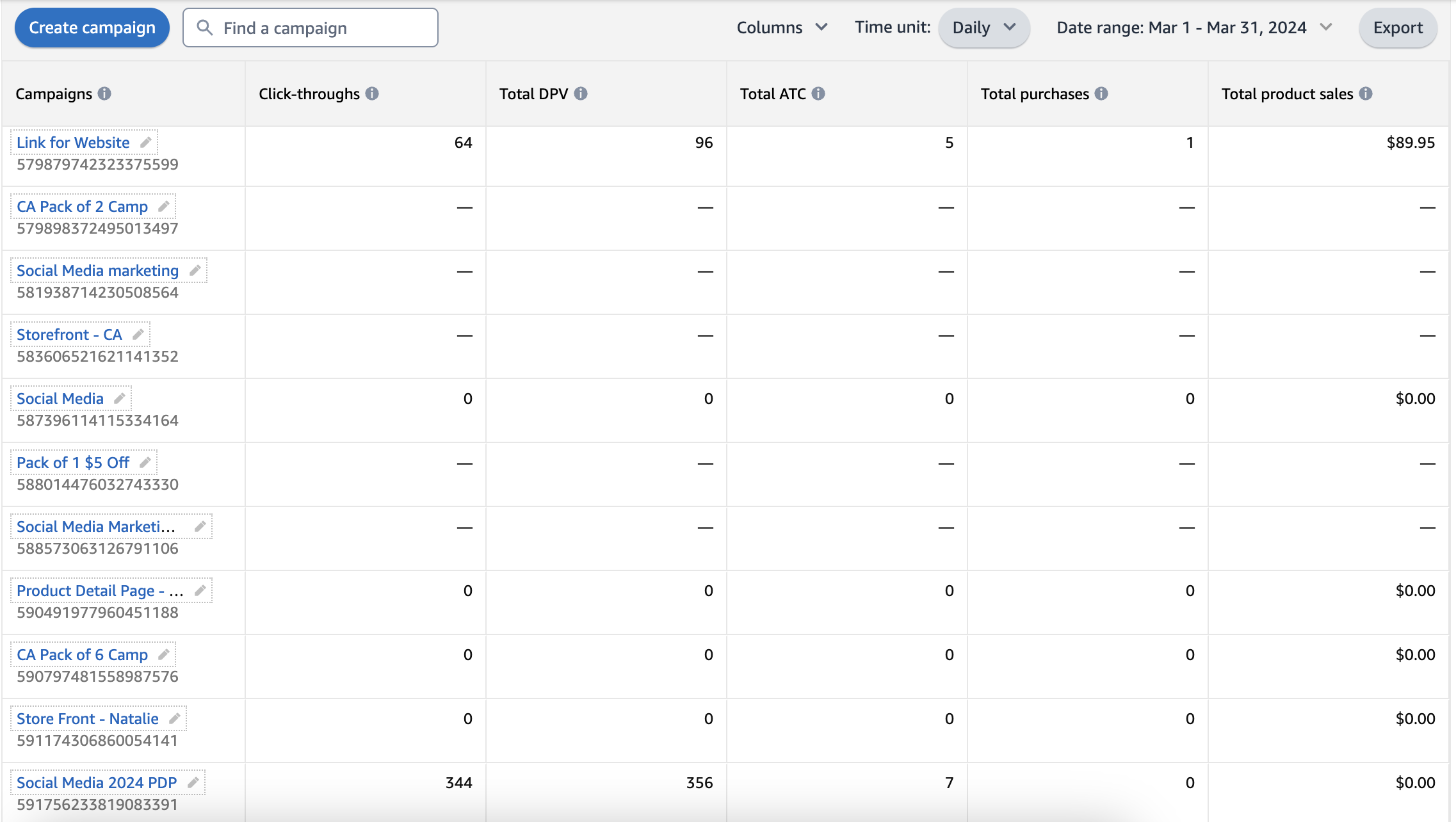This screenshot has width=1456, height=822.
Task: Edit Pack of 1 $5 Off name
Action: (145, 462)
